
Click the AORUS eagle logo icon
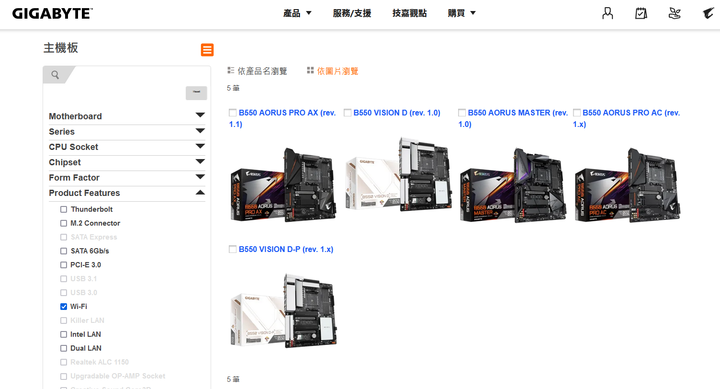[708, 13]
